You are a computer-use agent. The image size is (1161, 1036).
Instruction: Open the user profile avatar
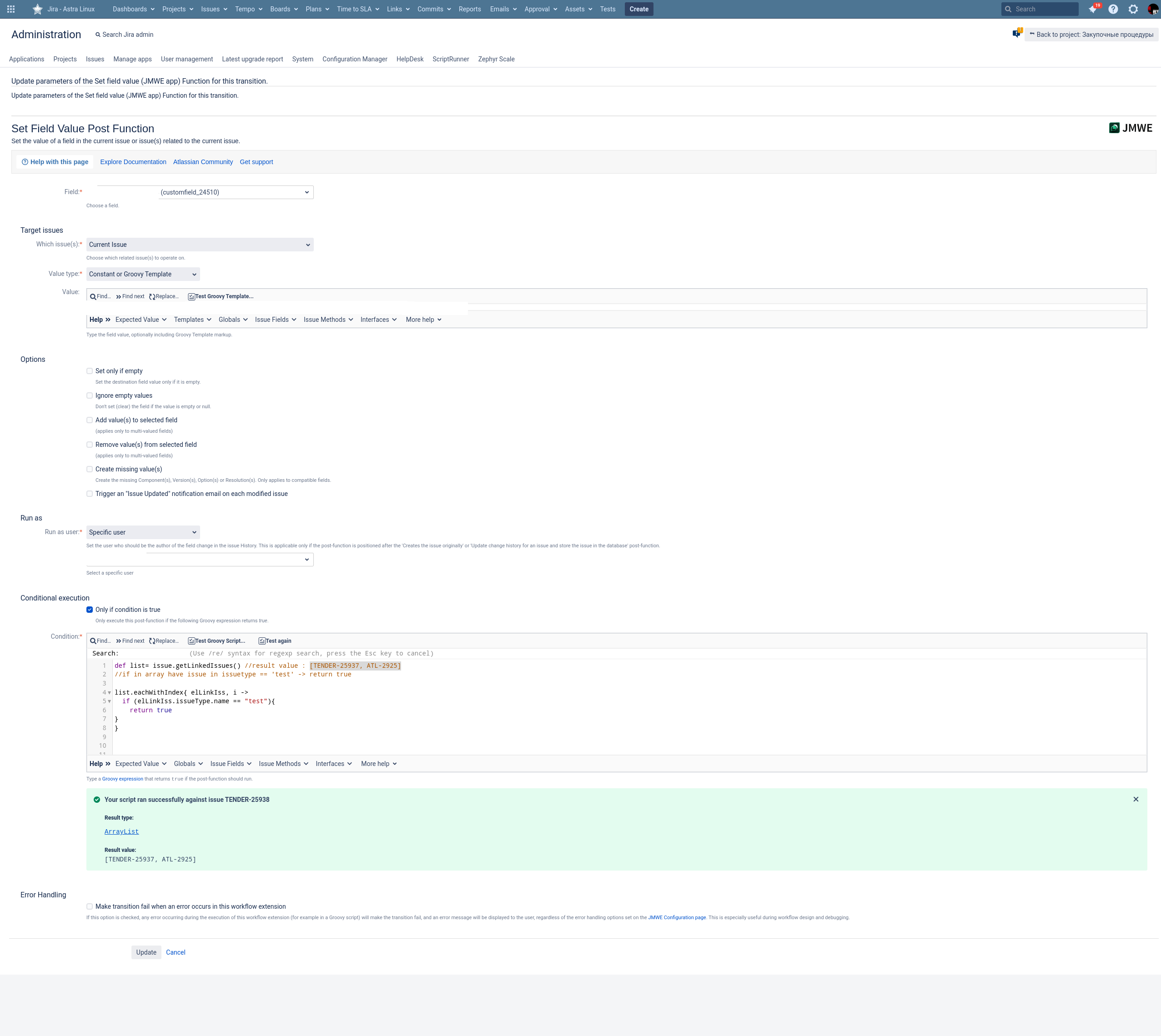click(x=1153, y=9)
